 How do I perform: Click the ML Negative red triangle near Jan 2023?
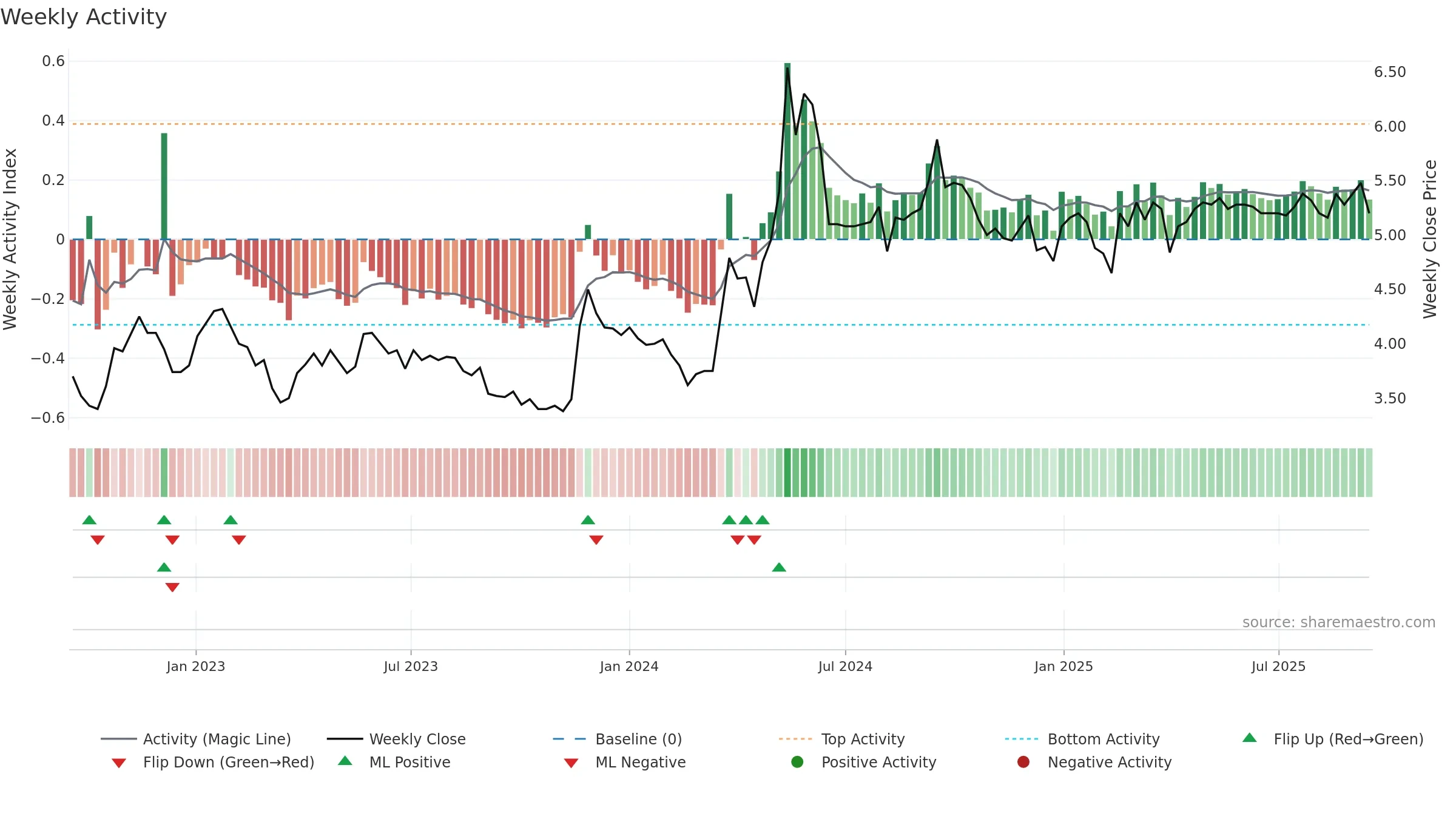click(x=172, y=587)
